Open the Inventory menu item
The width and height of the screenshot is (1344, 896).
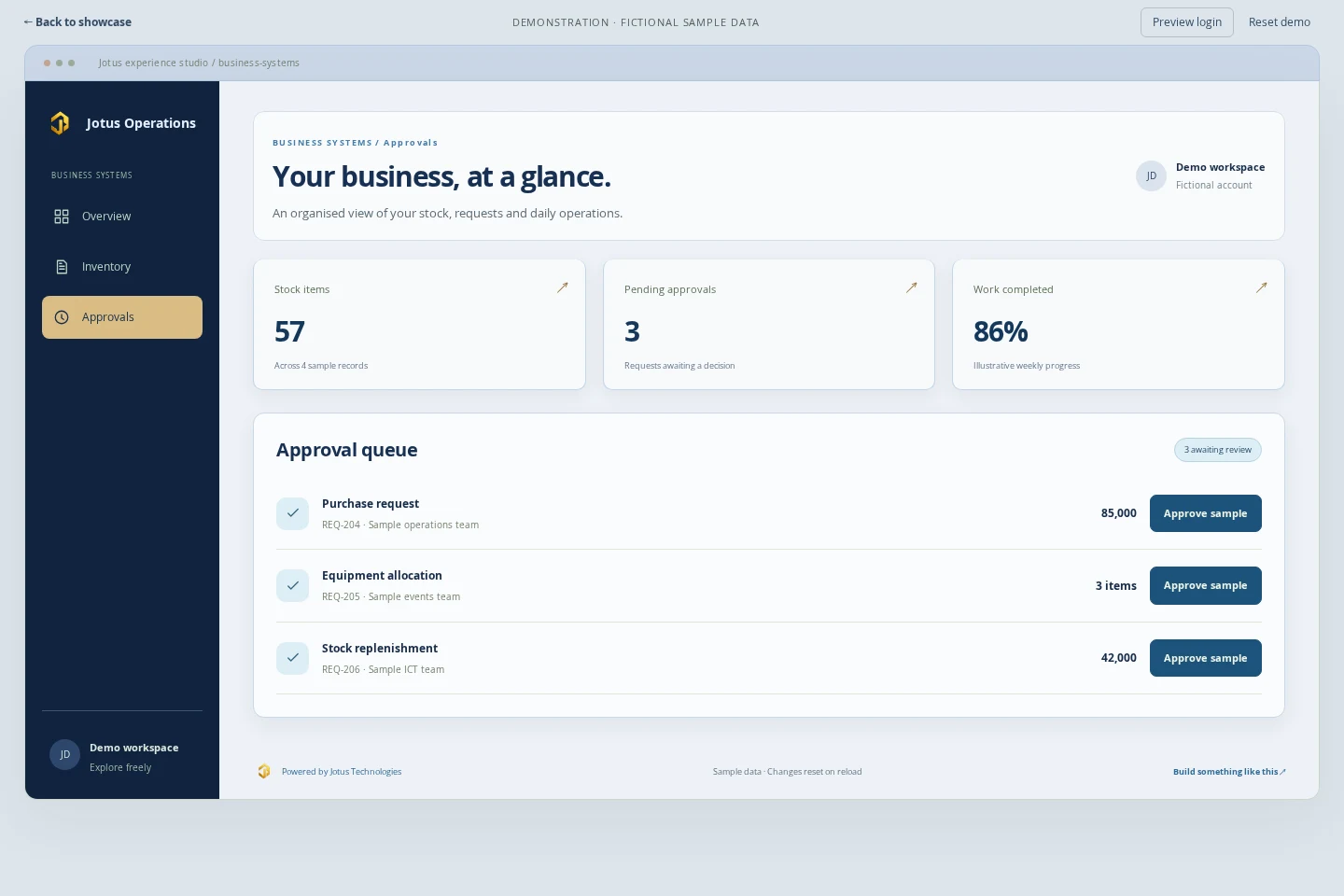[122, 267]
